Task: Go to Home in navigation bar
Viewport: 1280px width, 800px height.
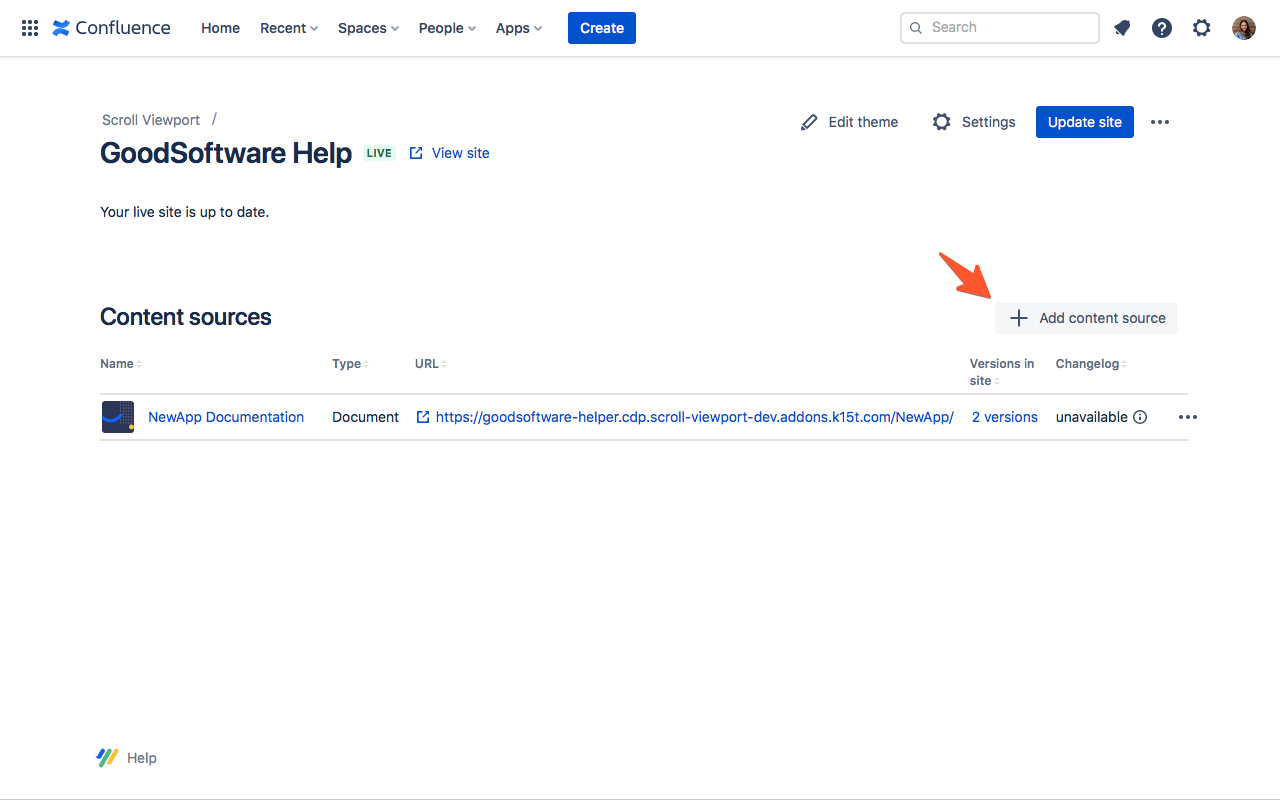Action: (220, 28)
